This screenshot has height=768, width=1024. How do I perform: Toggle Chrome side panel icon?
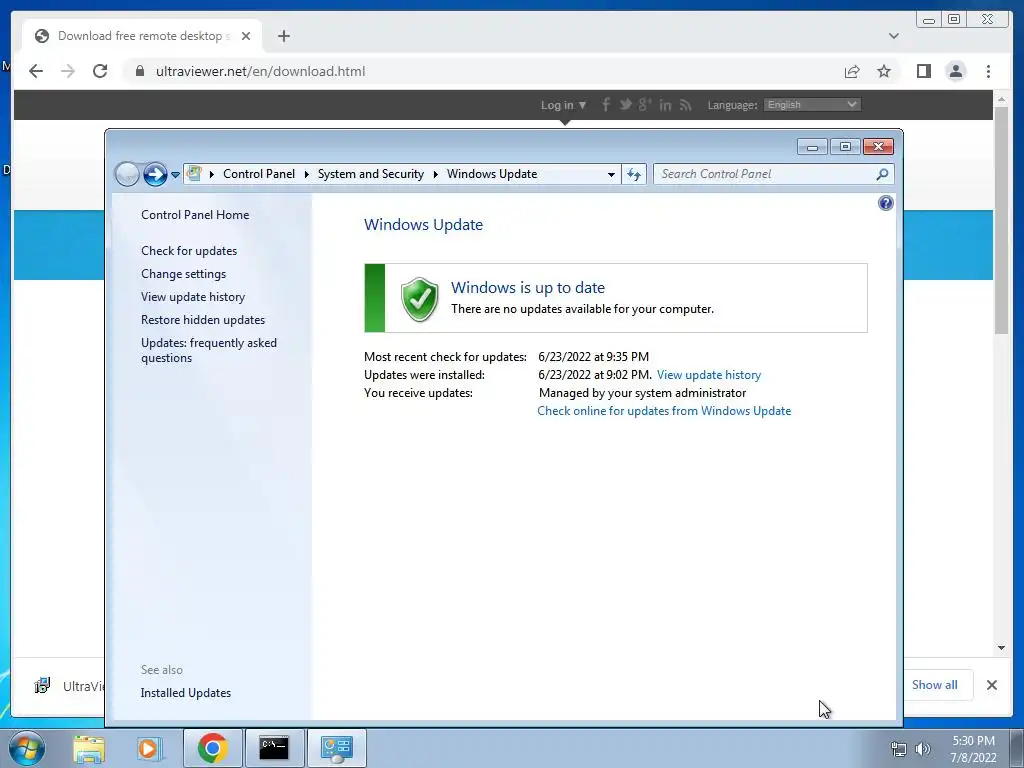[x=923, y=71]
